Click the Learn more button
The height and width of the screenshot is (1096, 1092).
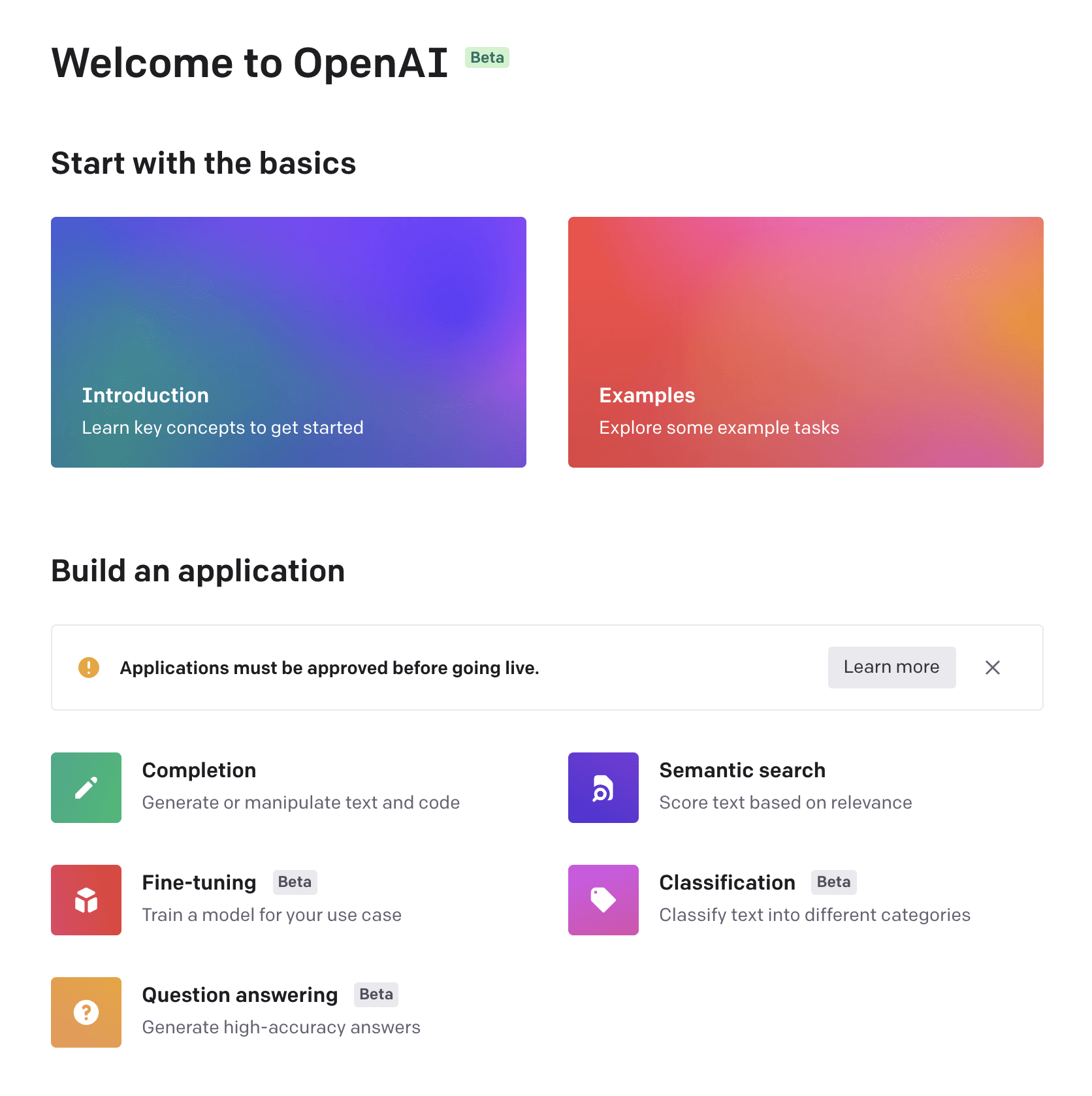892,668
